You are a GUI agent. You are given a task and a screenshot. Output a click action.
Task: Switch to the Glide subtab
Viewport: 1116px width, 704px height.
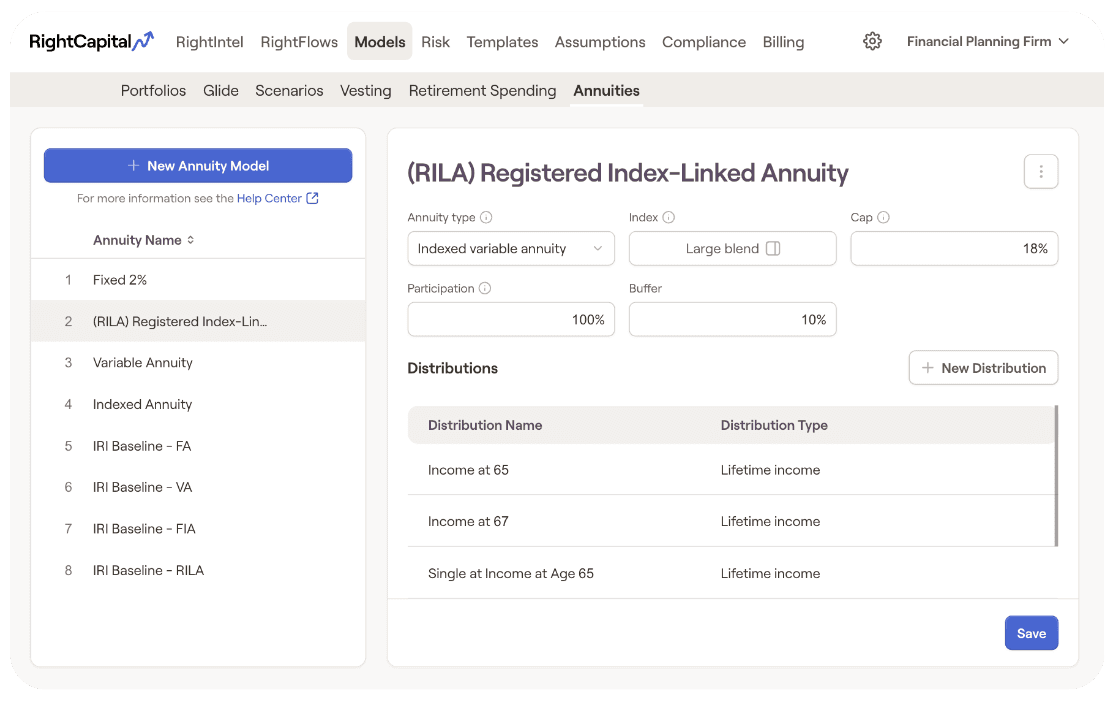(x=221, y=90)
